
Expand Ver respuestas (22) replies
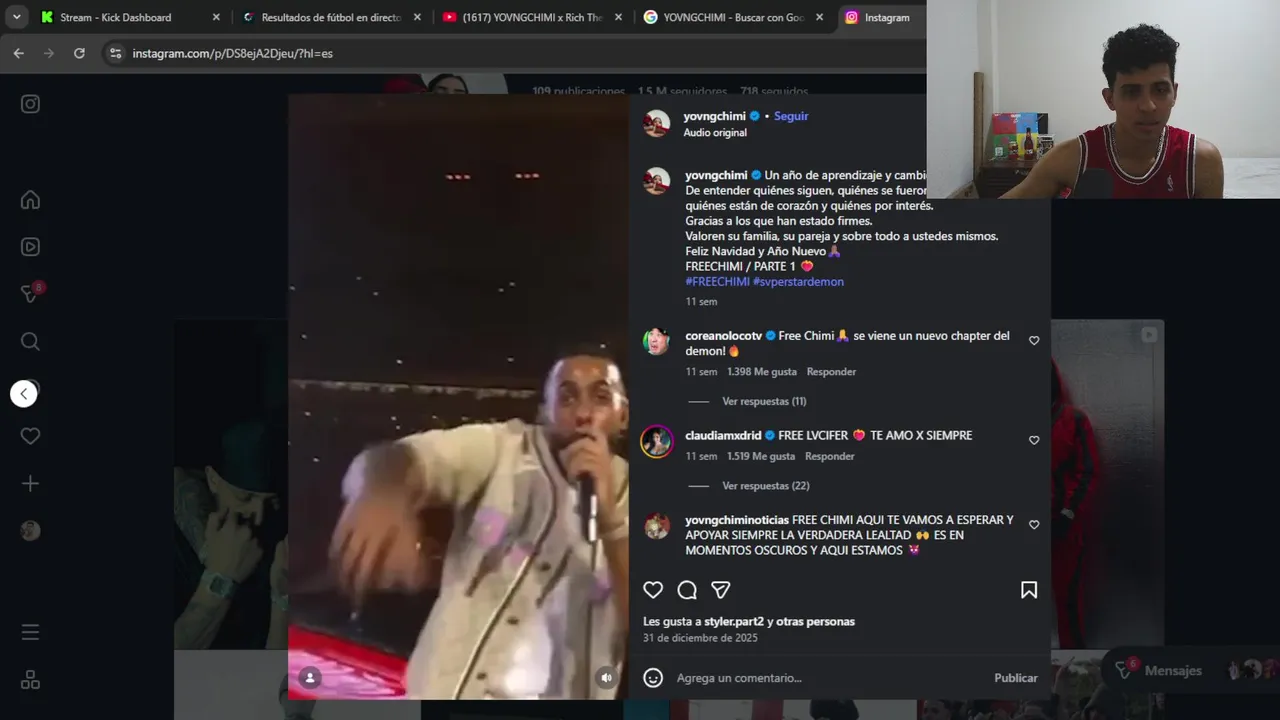click(766, 486)
